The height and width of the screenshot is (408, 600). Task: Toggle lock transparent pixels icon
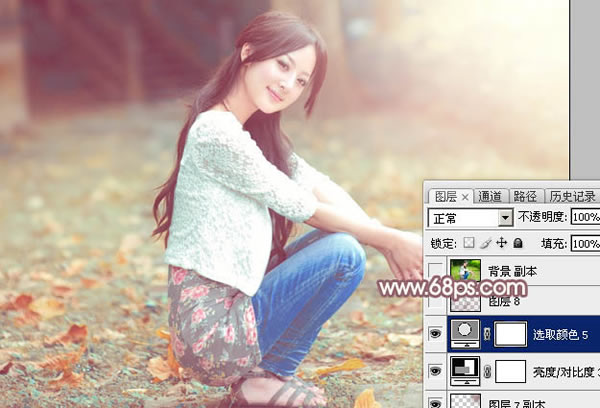469,243
